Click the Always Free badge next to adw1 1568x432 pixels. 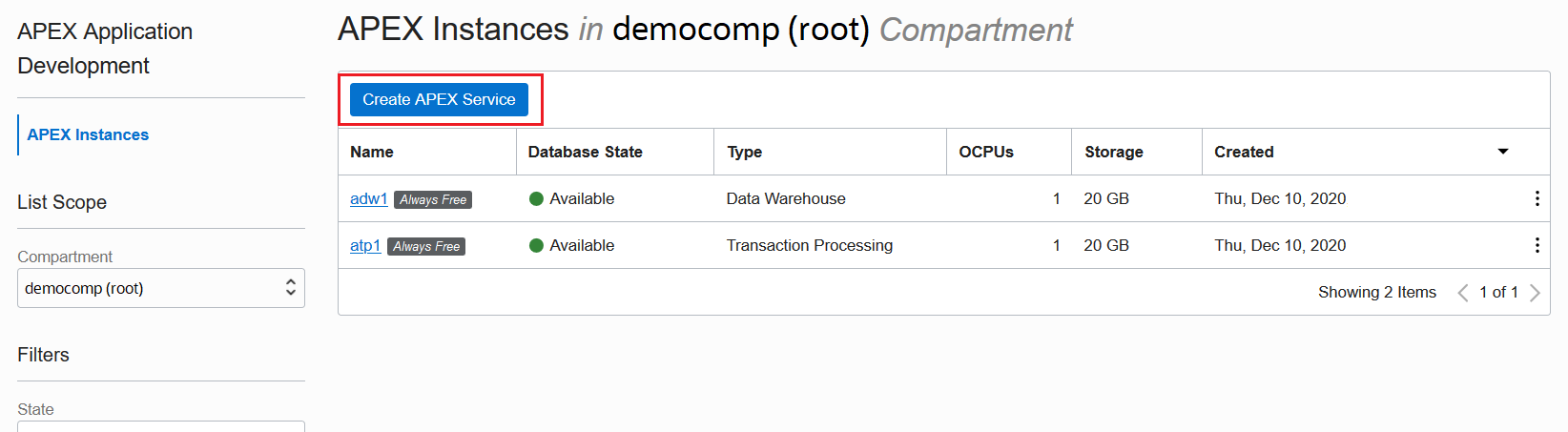(x=433, y=199)
